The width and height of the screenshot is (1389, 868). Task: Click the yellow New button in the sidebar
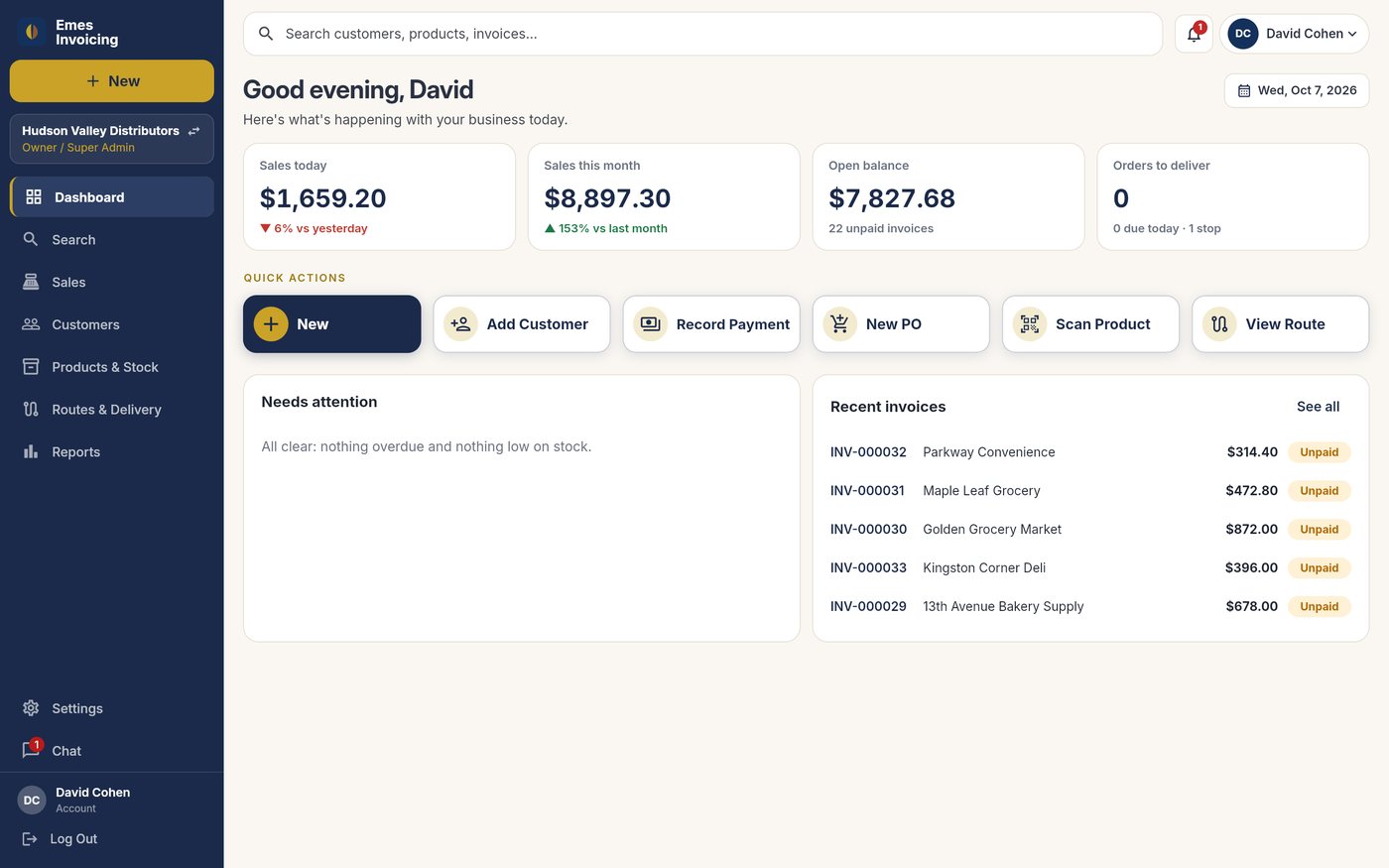pos(111,81)
